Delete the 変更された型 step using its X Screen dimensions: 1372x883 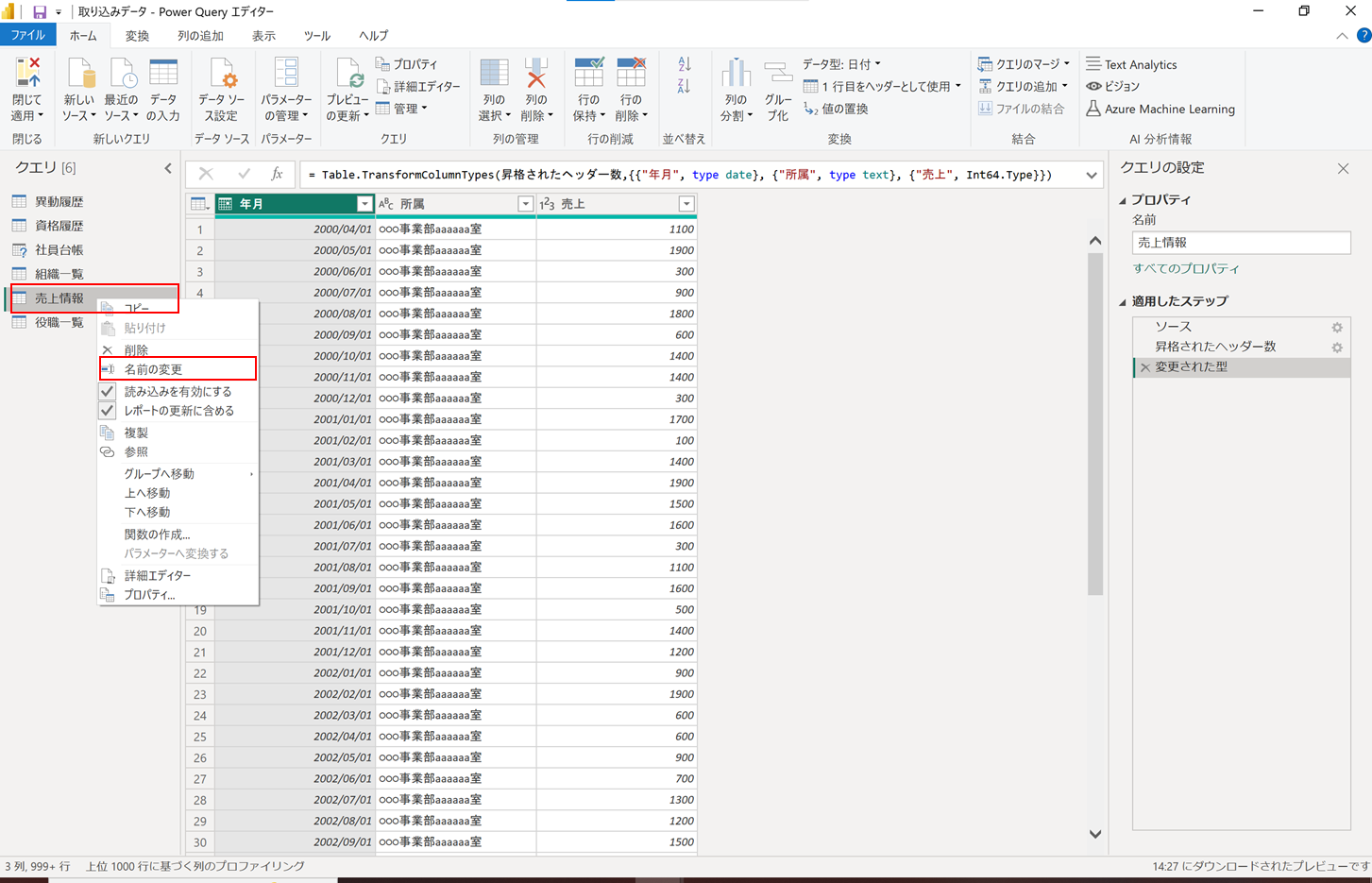coord(1145,367)
